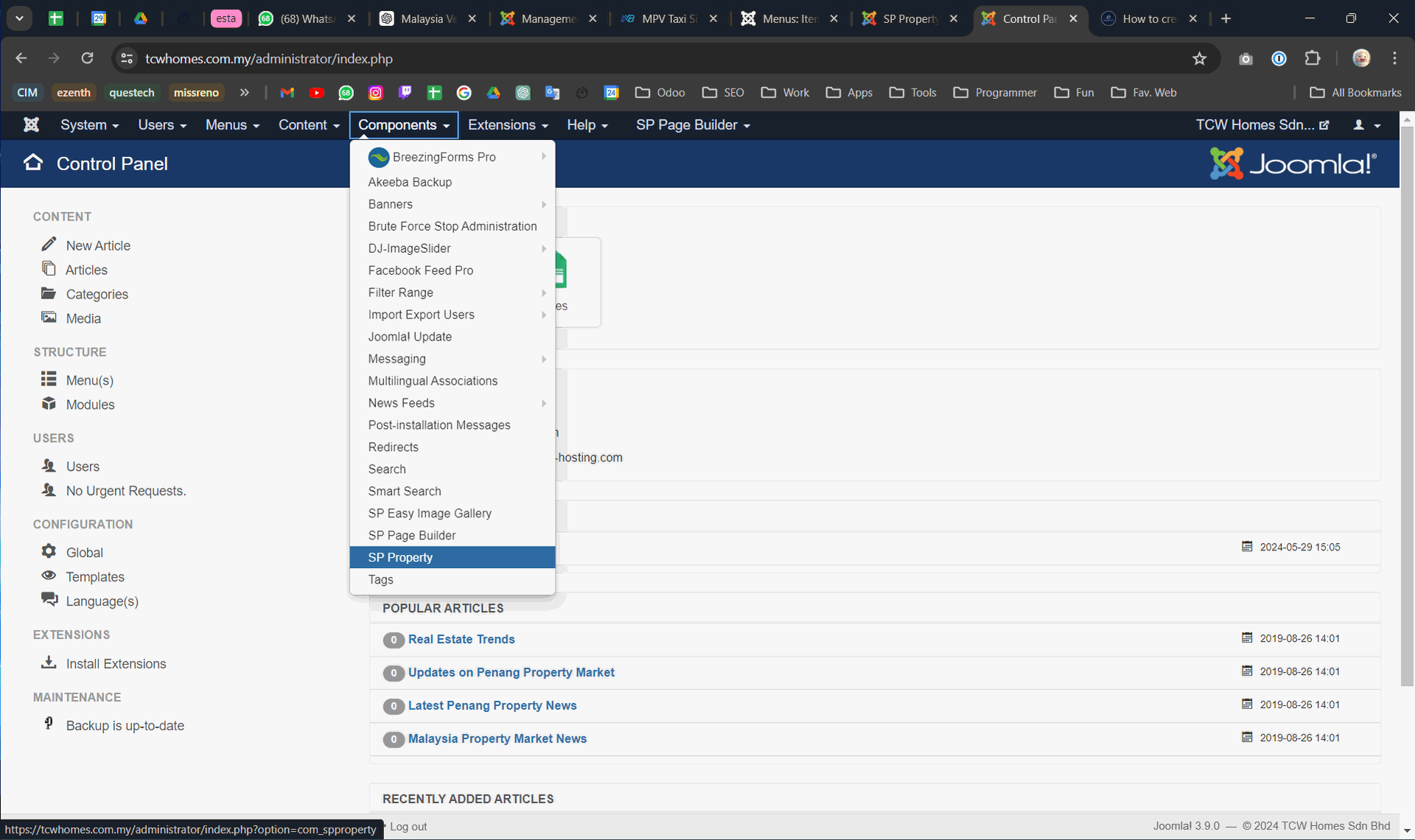The image size is (1415, 840).
Task: Expand the Banners submenu
Action: coord(453,204)
